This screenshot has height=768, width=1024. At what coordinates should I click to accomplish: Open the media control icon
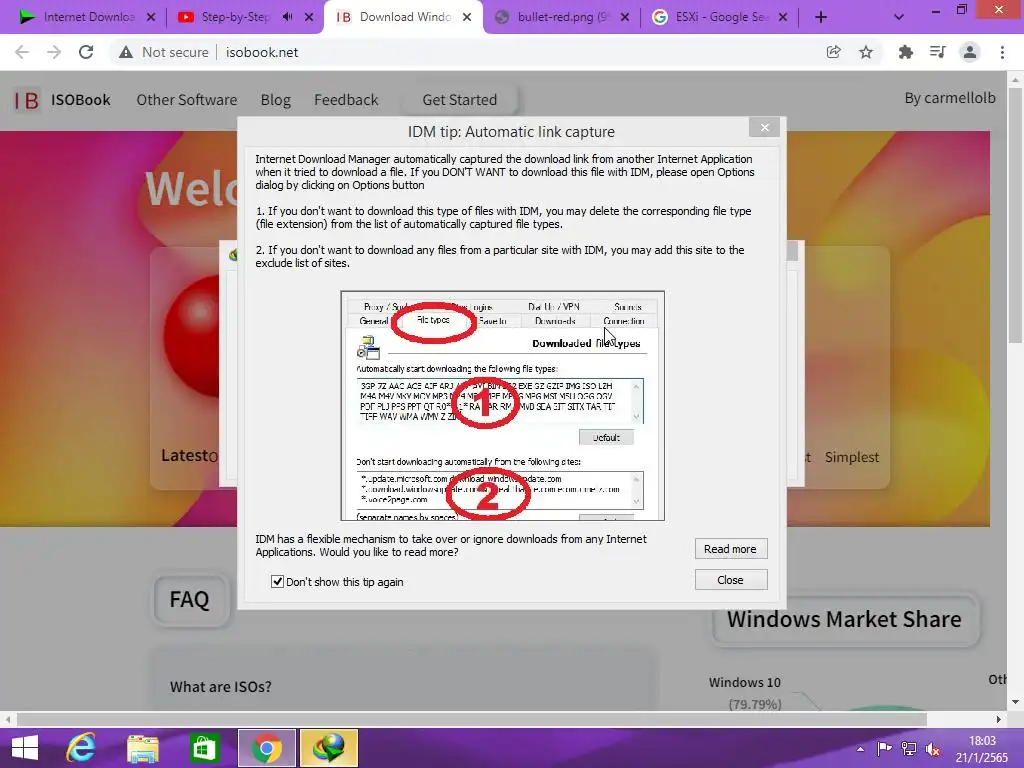(x=937, y=52)
